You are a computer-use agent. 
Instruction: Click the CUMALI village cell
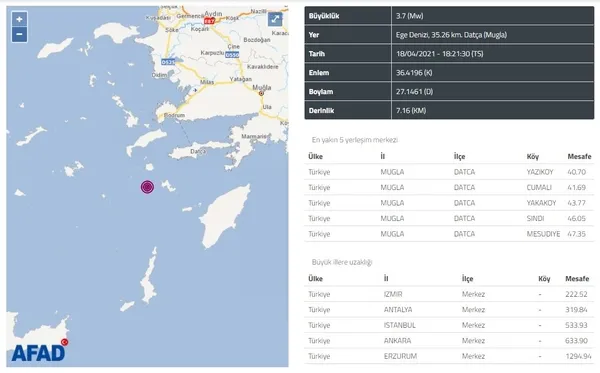(x=539, y=187)
